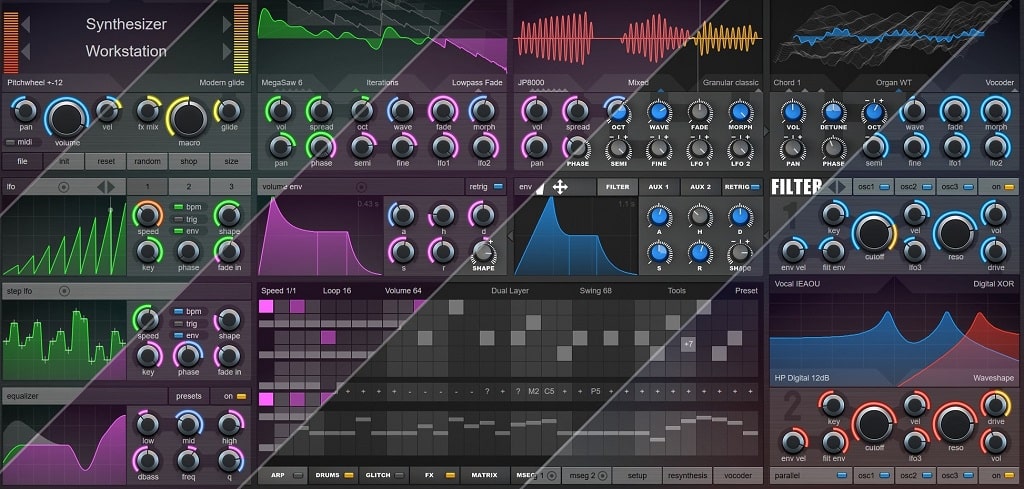Image resolution: width=1024 pixels, height=489 pixels.
Task: Switch envelope to AUX 1 tab
Action: tap(659, 187)
